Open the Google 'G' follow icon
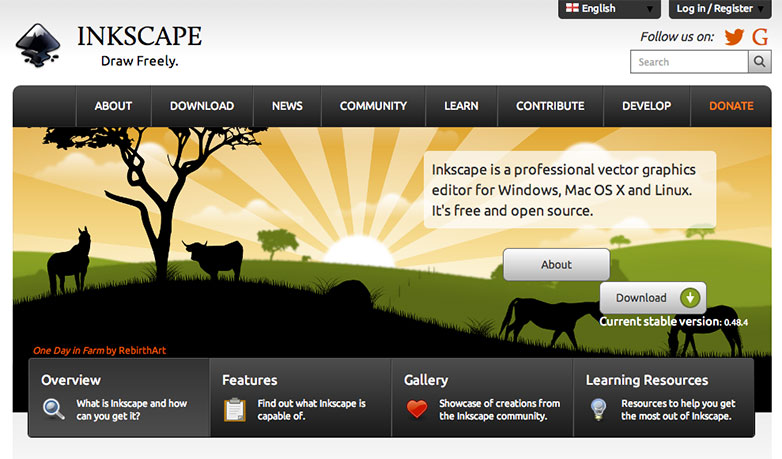Viewport: 782px width, 459px height. tap(760, 36)
